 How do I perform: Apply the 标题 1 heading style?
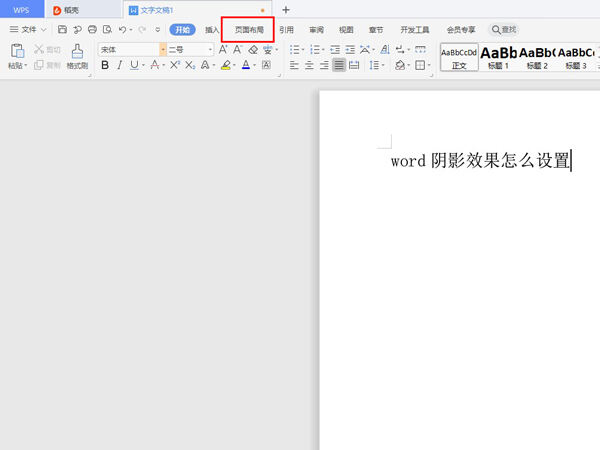pos(498,56)
